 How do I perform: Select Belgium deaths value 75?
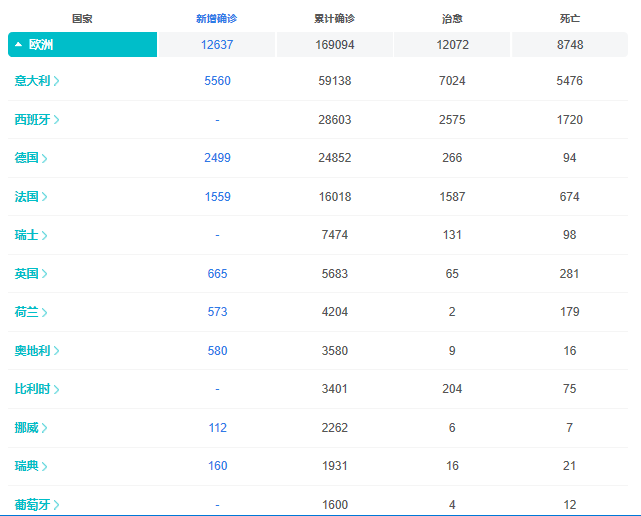tap(569, 388)
